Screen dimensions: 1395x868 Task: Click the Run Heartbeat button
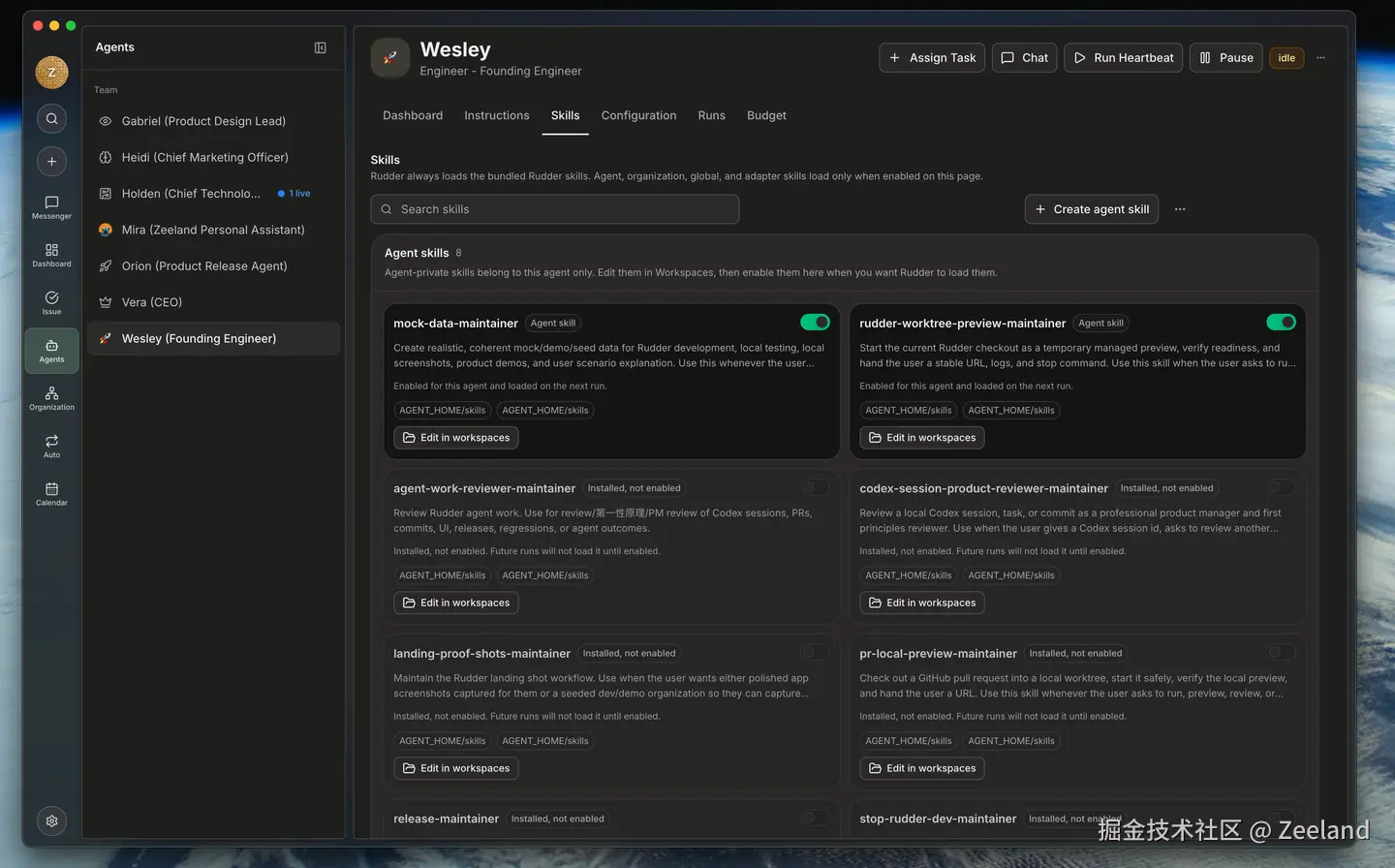point(1124,58)
